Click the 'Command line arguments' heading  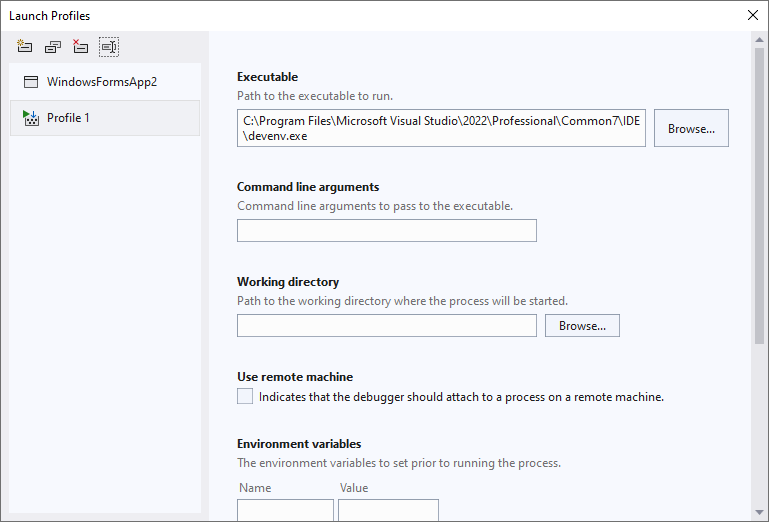[x=308, y=187]
